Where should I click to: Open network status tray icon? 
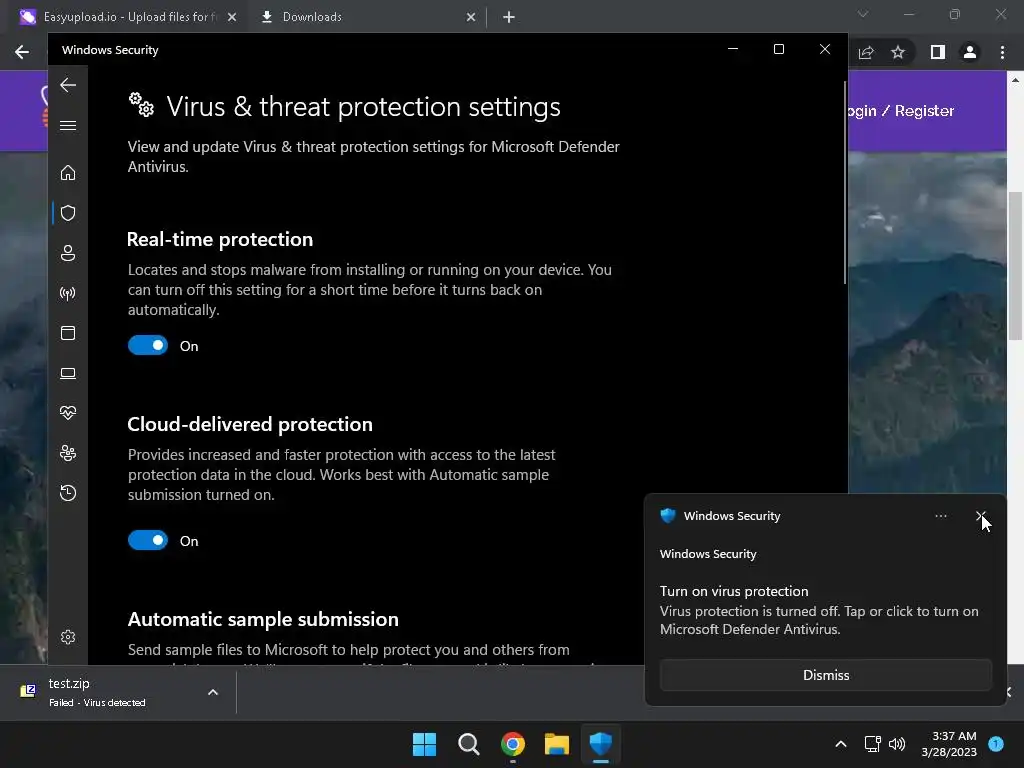coord(872,744)
